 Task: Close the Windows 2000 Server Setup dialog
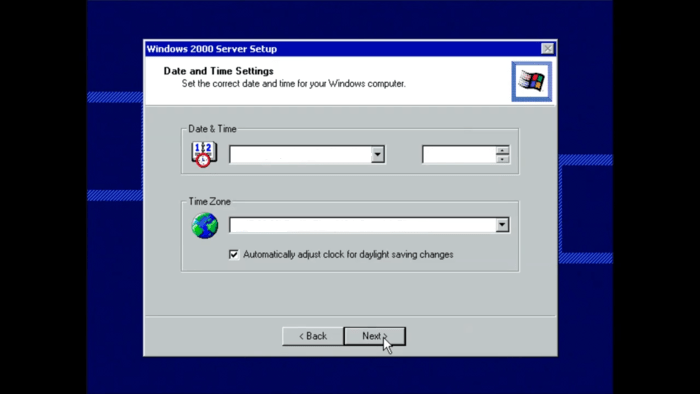coord(547,49)
